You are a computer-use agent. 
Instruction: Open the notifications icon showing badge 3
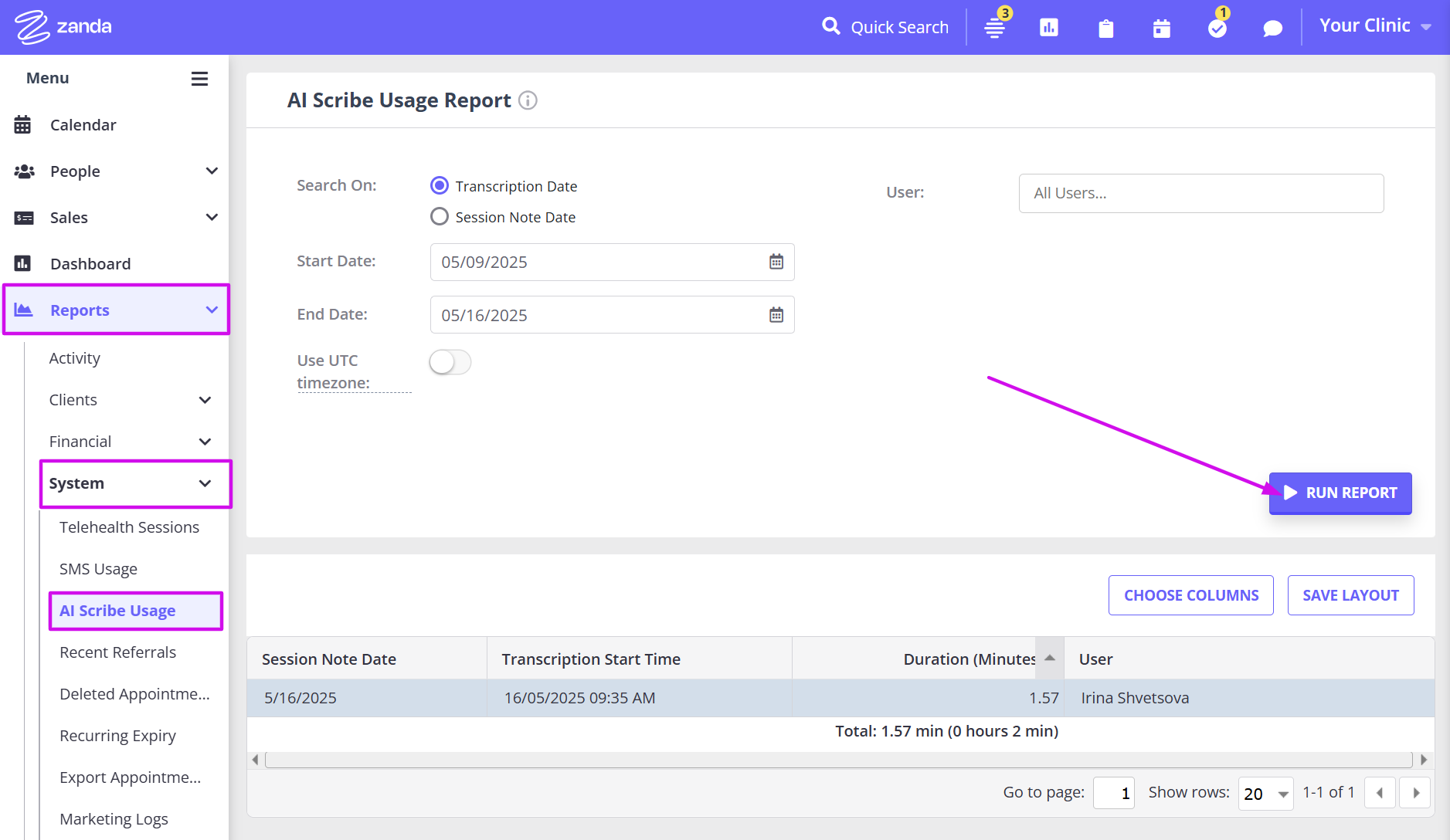994,27
